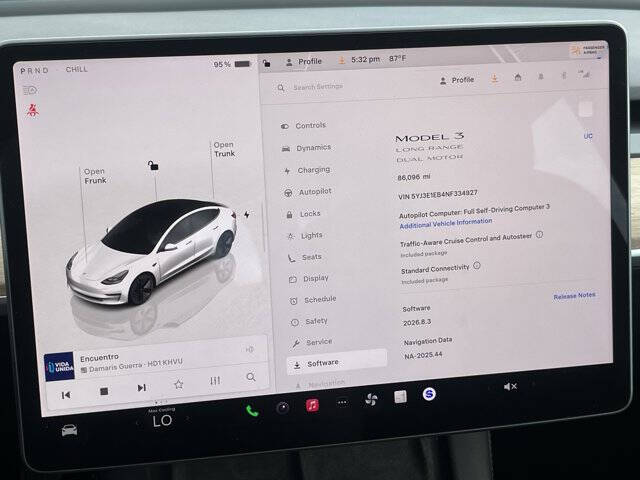This screenshot has width=640, height=480.
Task: Select the highlighted Software menu item
Action: (x=336, y=363)
